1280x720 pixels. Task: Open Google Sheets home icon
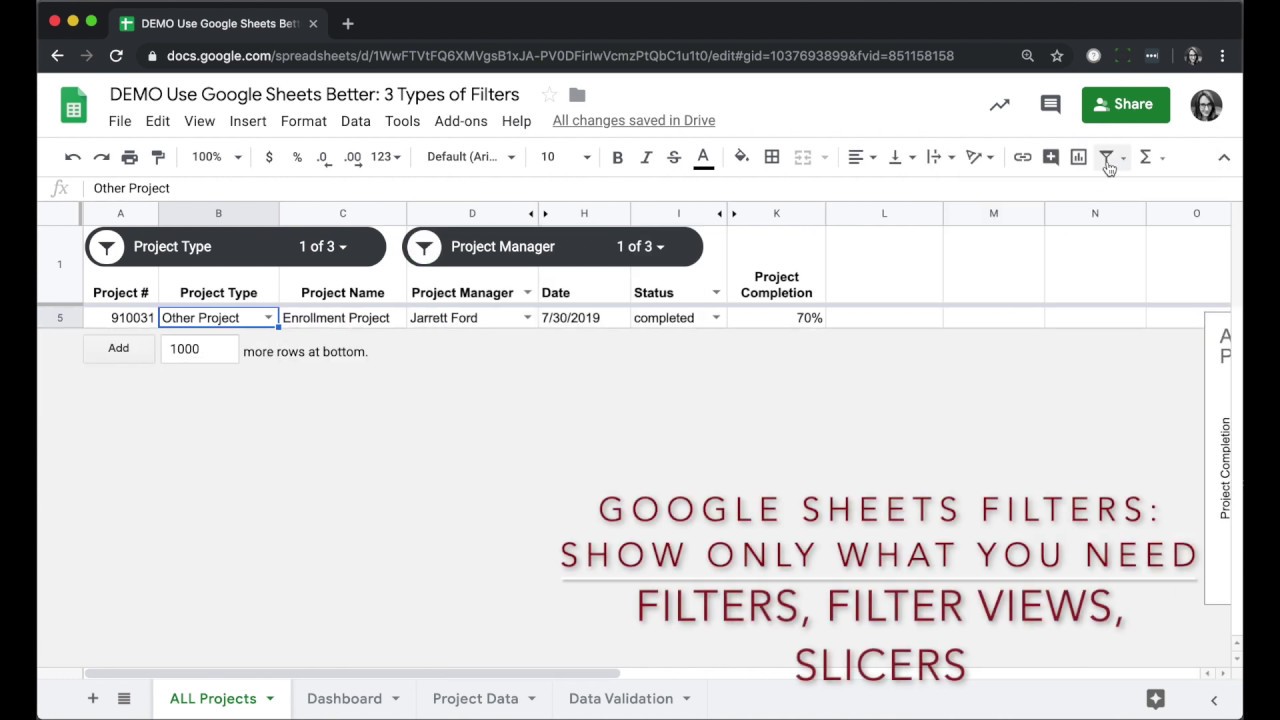pyautogui.click(x=74, y=105)
